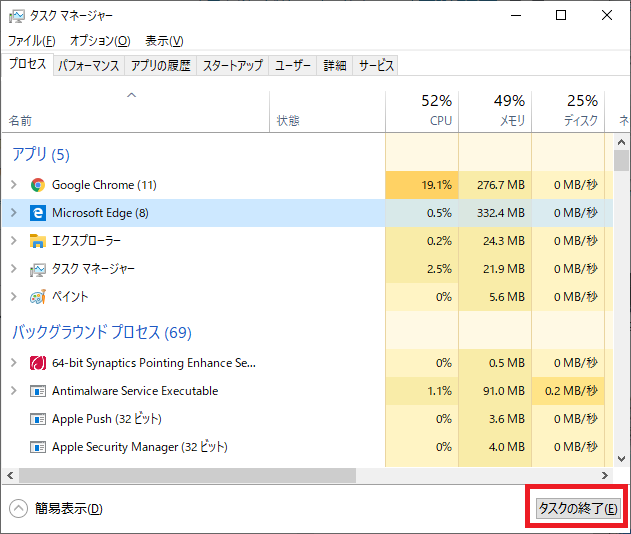Click the タスクの終了(E) button
Viewport: 631px width, 534px height.
(x=577, y=509)
